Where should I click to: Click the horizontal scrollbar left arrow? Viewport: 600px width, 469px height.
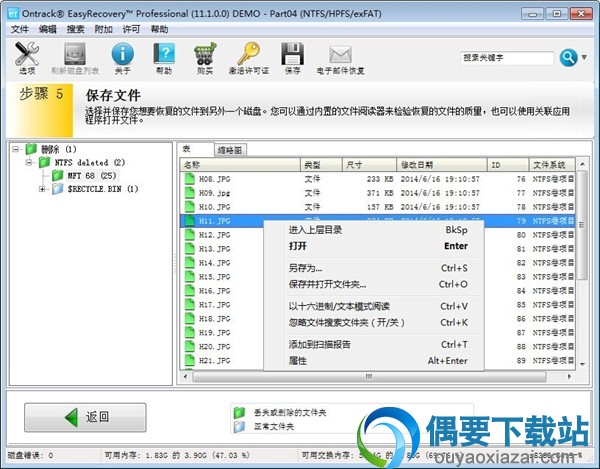pyautogui.click(x=186, y=377)
